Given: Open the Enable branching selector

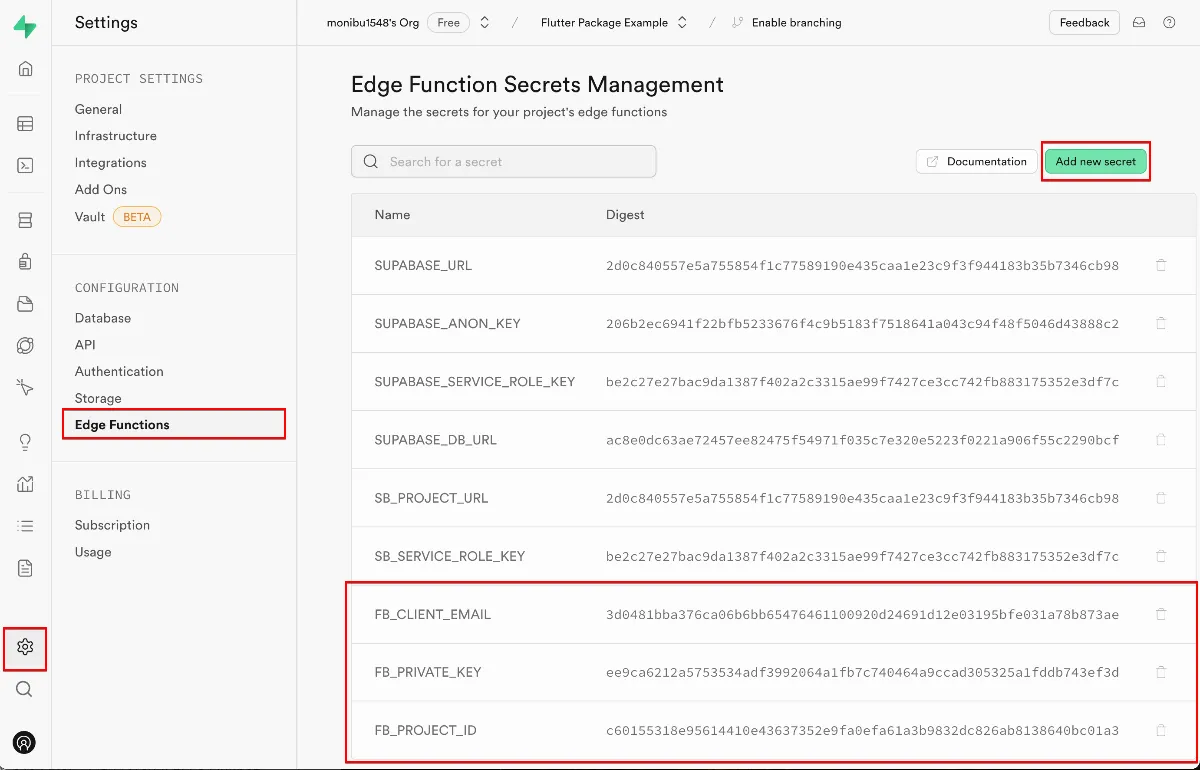Looking at the screenshot, I should pyautogui.click(x=786, y=23).
